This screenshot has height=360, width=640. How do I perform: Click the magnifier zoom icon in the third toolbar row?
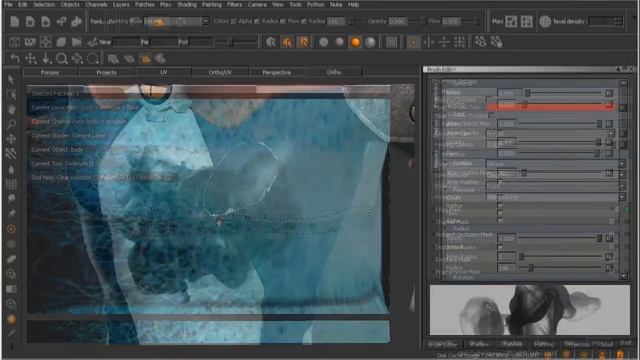62,59
